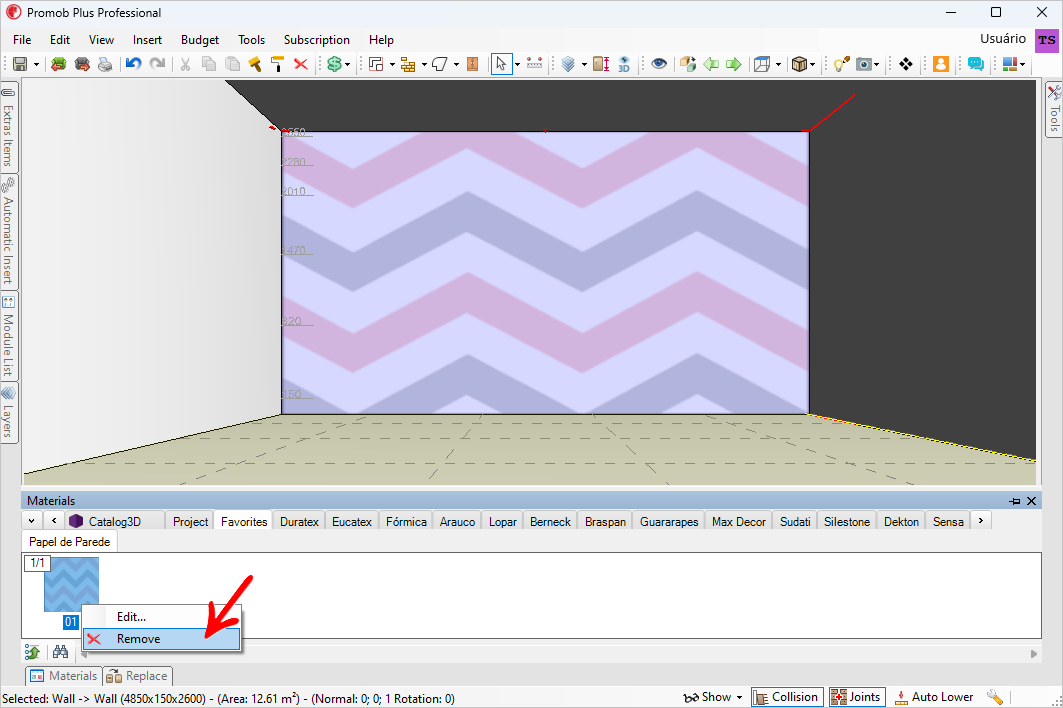The height and width of the screenshot is (708, 1063).
Task: Expand the dollar budget dropdown arrow
Action: pos(348,64)
